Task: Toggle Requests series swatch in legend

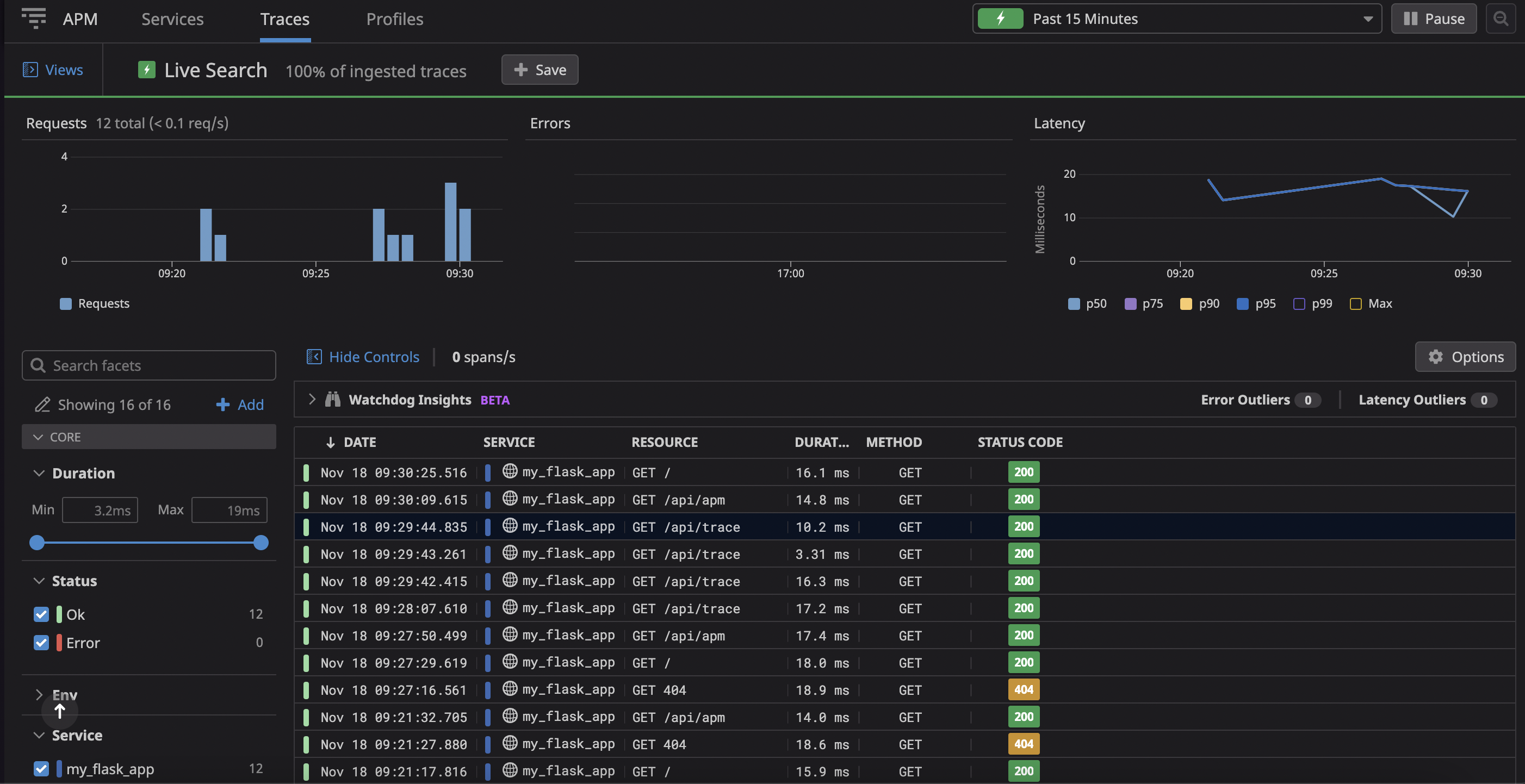Action: coord(66,303)
